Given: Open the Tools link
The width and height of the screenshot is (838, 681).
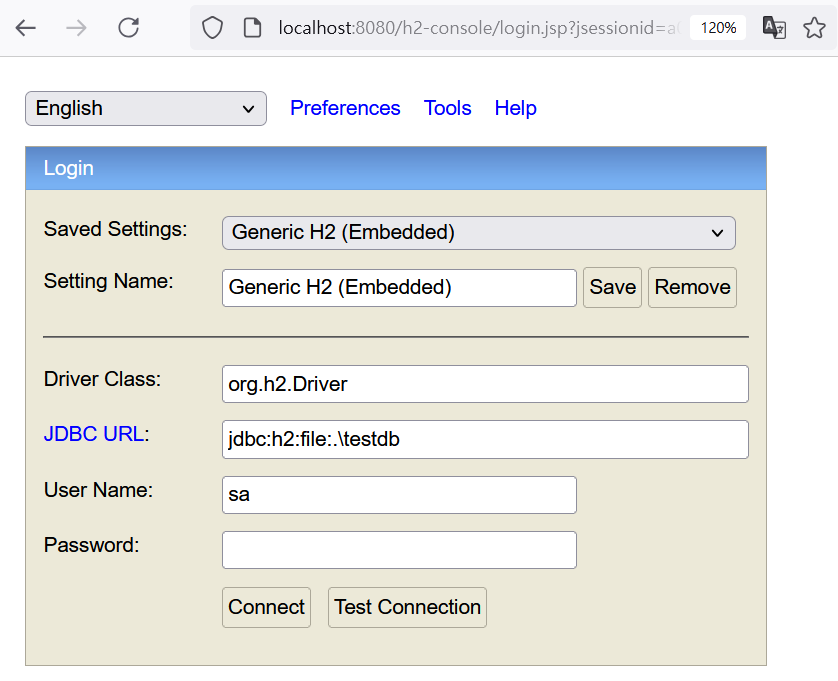Looking at the screenshot, I should coord(447,108).
